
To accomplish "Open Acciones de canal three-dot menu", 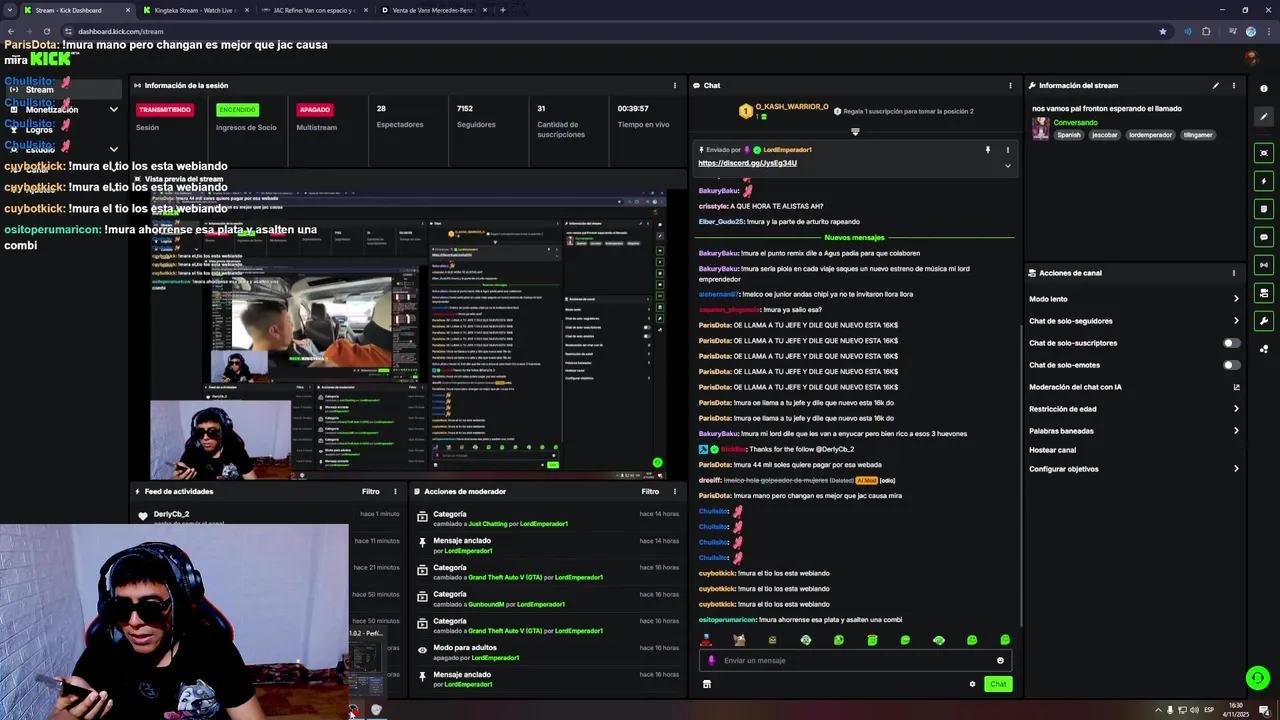I will (x=1234, y=273).
